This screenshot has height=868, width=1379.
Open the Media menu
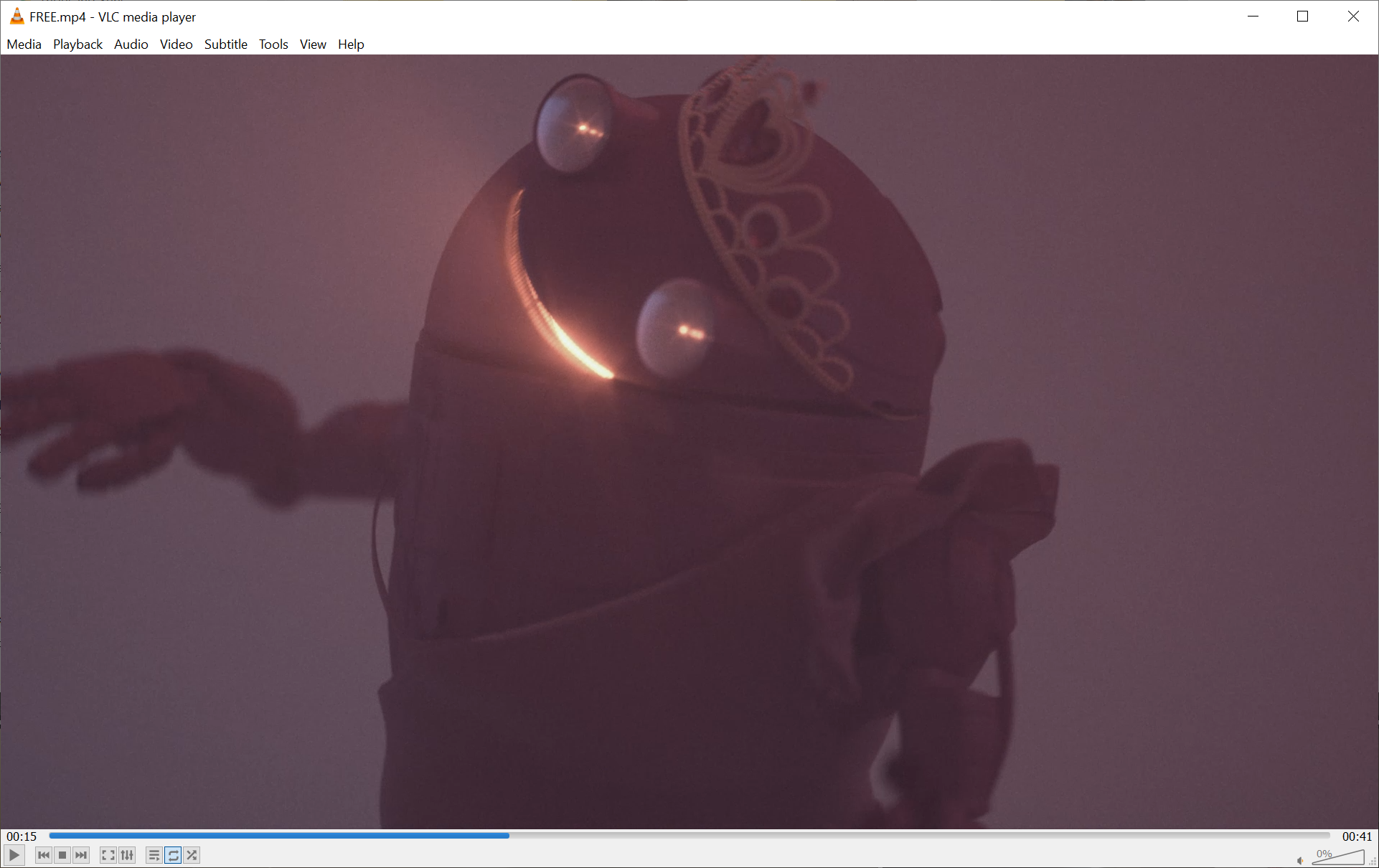point(24,44)
